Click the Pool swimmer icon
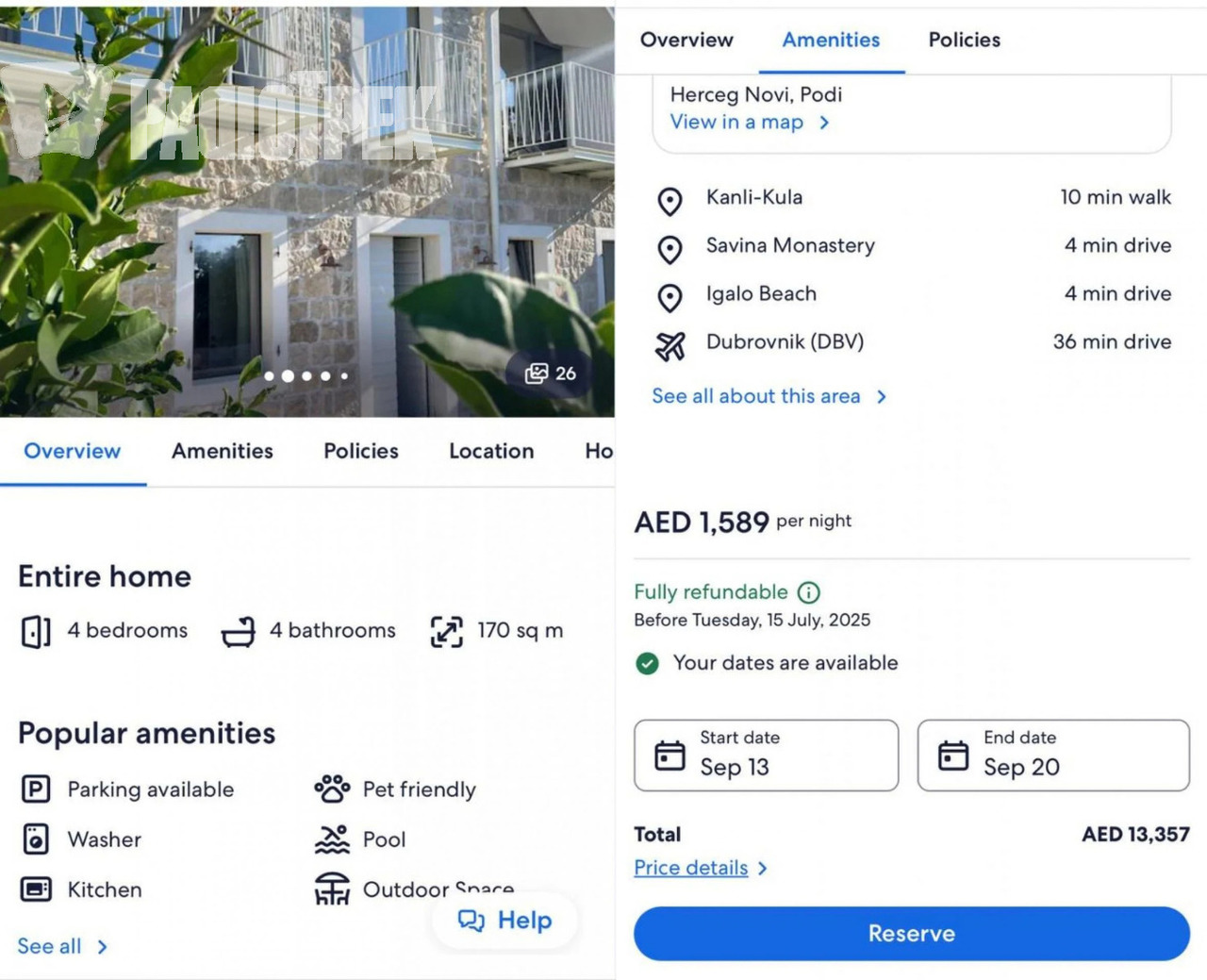The width and height of the screenshot is (1207, 980). click(x=332, y=839)
